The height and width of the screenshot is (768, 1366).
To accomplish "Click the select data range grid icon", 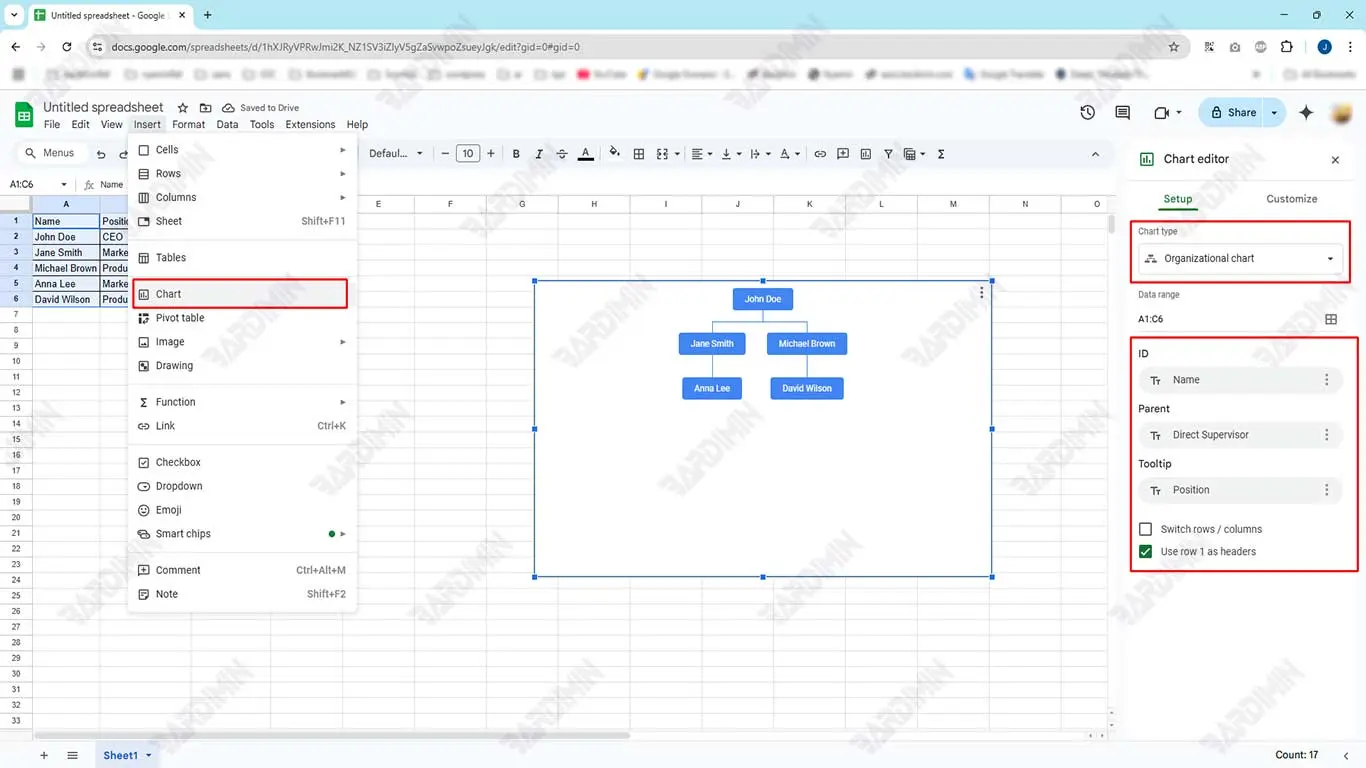I will tap(1331, 319).
